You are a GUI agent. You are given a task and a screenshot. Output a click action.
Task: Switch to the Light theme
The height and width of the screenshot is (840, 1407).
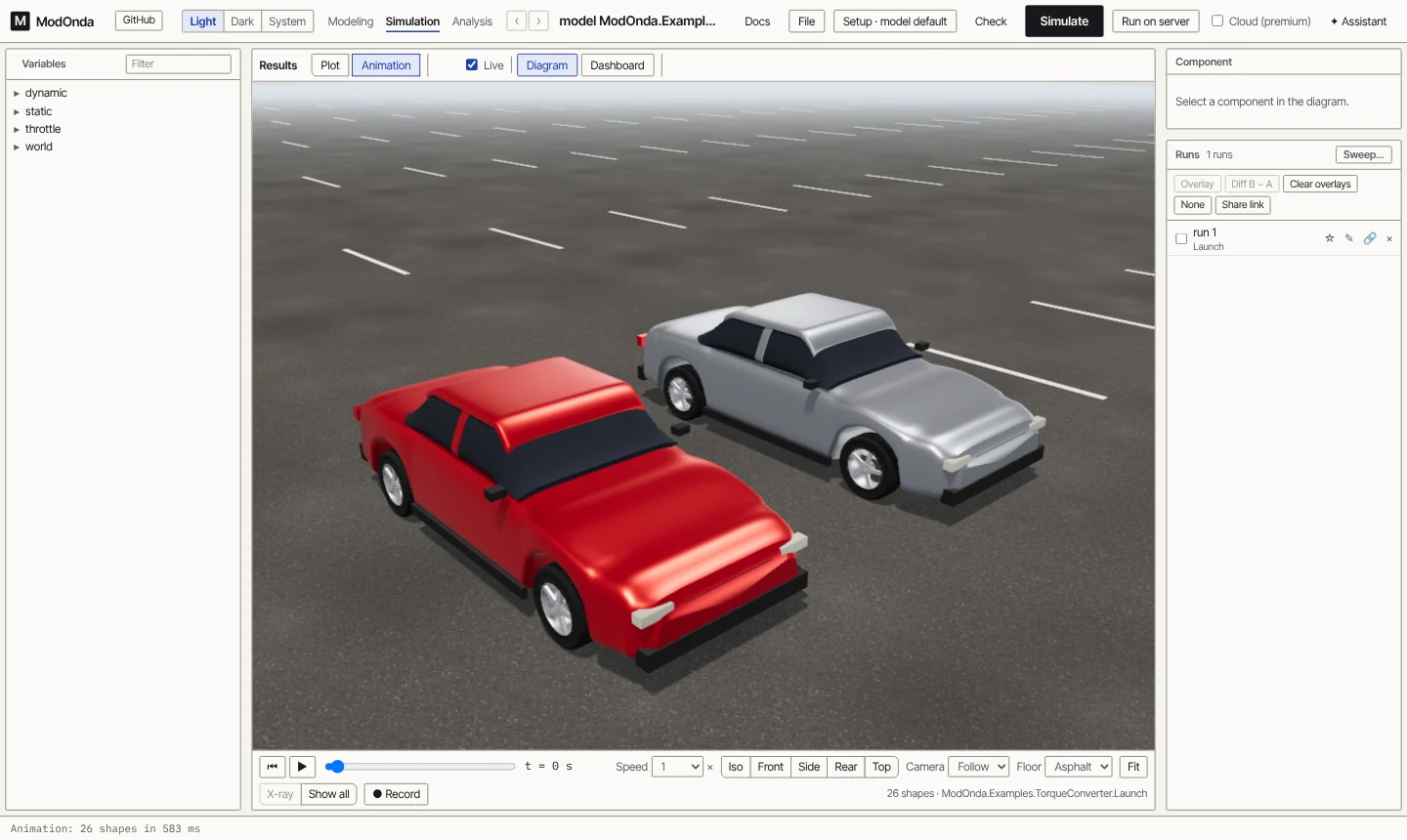pos(203,21)
